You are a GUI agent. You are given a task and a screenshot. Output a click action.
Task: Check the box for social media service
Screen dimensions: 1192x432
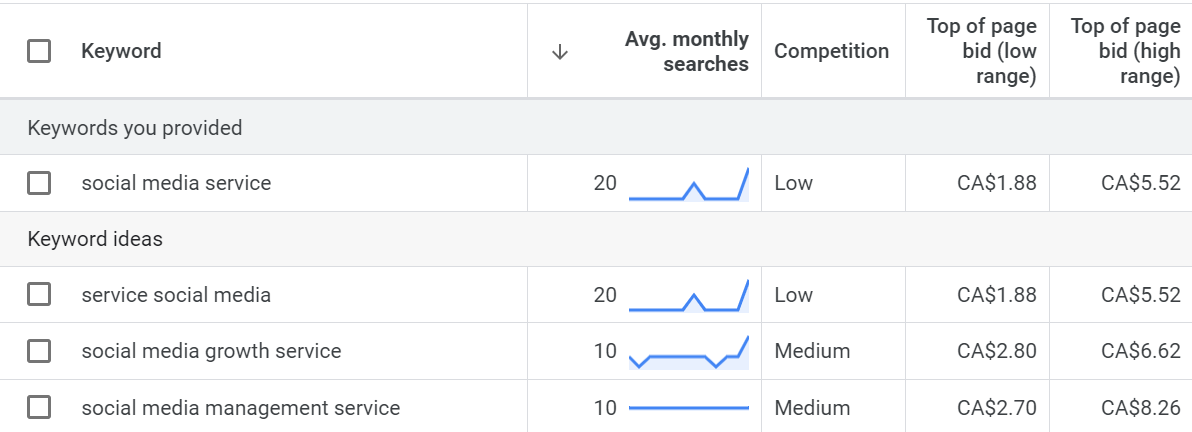[x=39, y=183]
